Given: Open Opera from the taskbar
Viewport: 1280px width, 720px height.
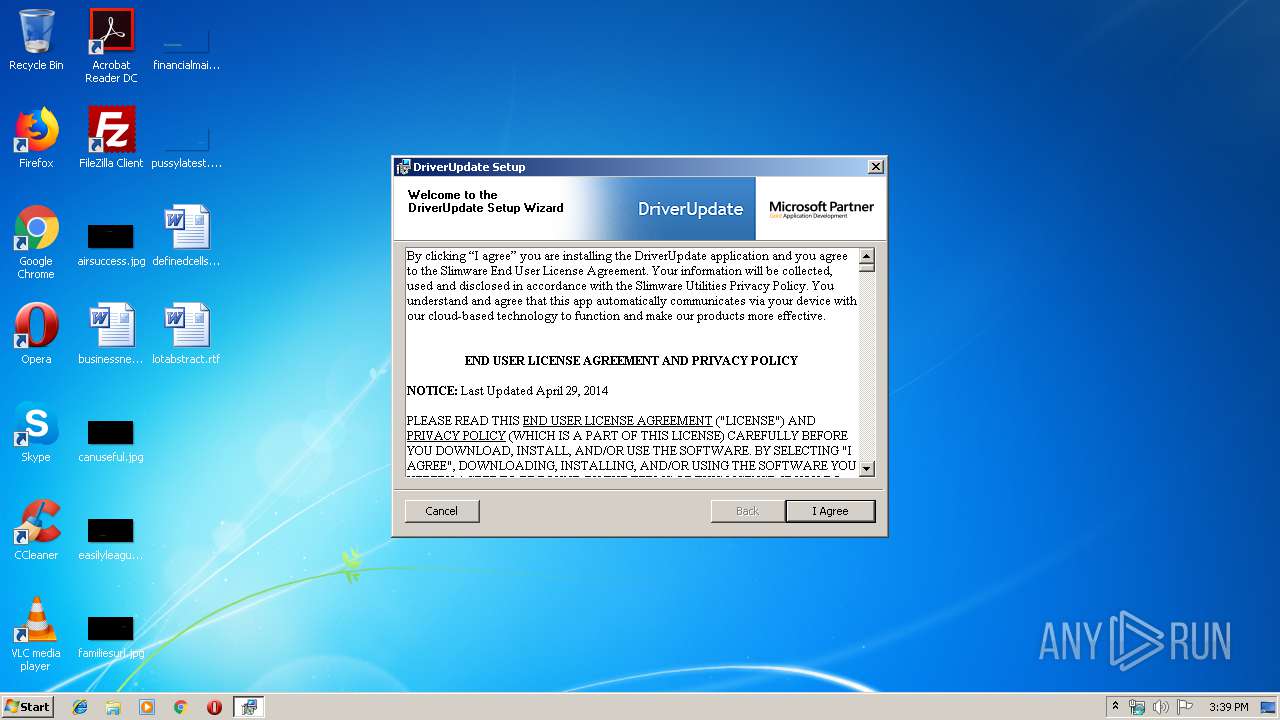Looking at the screenshot, I should coord(214,707).
